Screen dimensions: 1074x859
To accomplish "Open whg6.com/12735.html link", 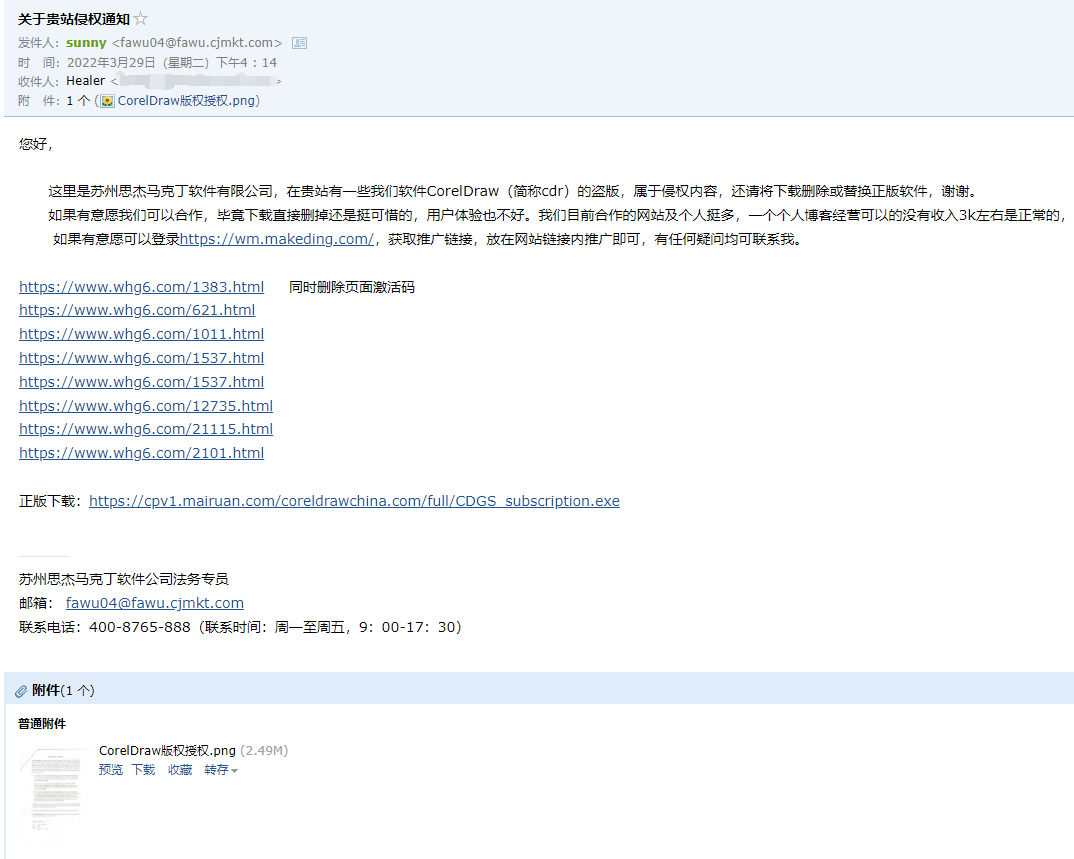I will [146, 406].
